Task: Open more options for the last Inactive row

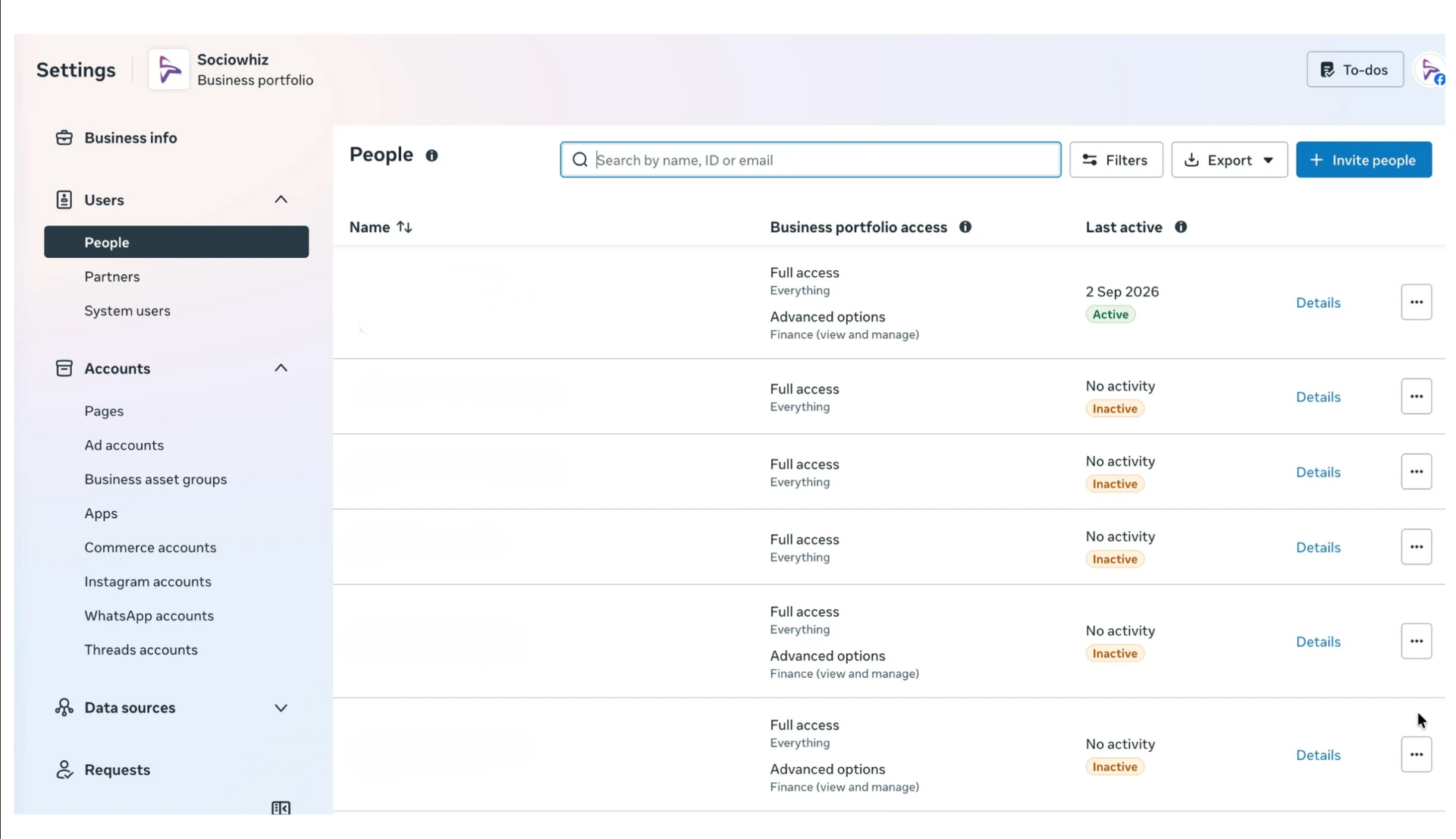Action: (1416, 754)
